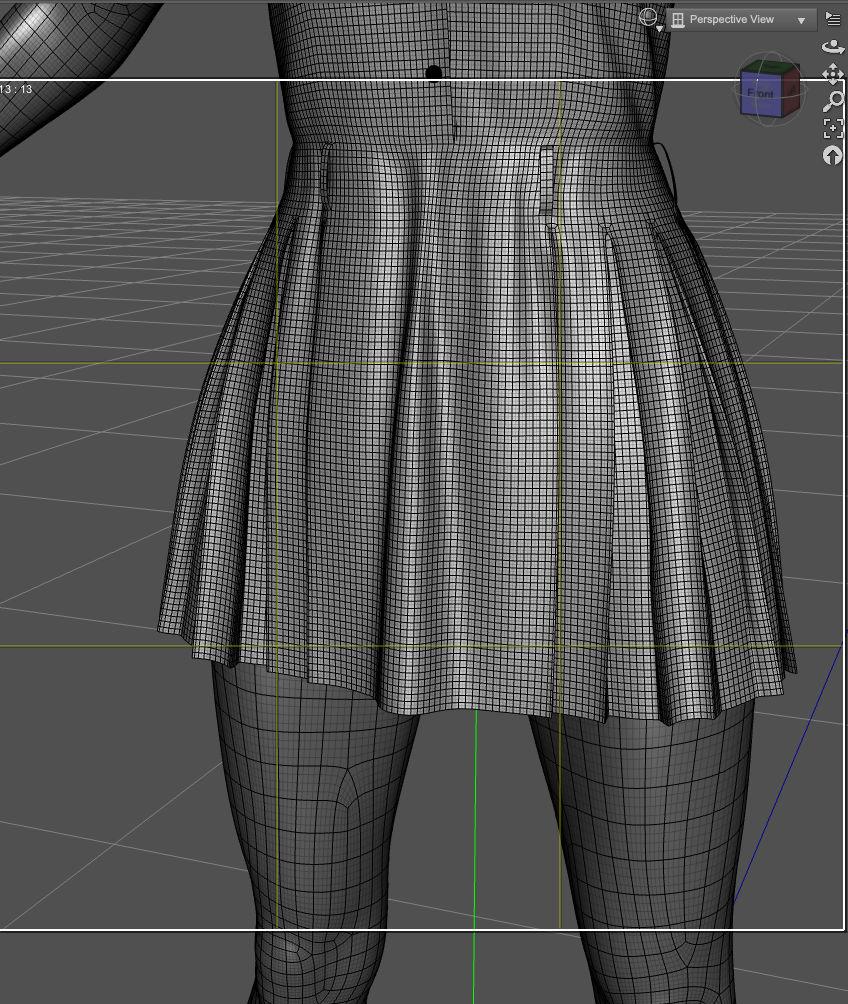Select the dolly zoom magnifier icon

click(x=833, y=101)
